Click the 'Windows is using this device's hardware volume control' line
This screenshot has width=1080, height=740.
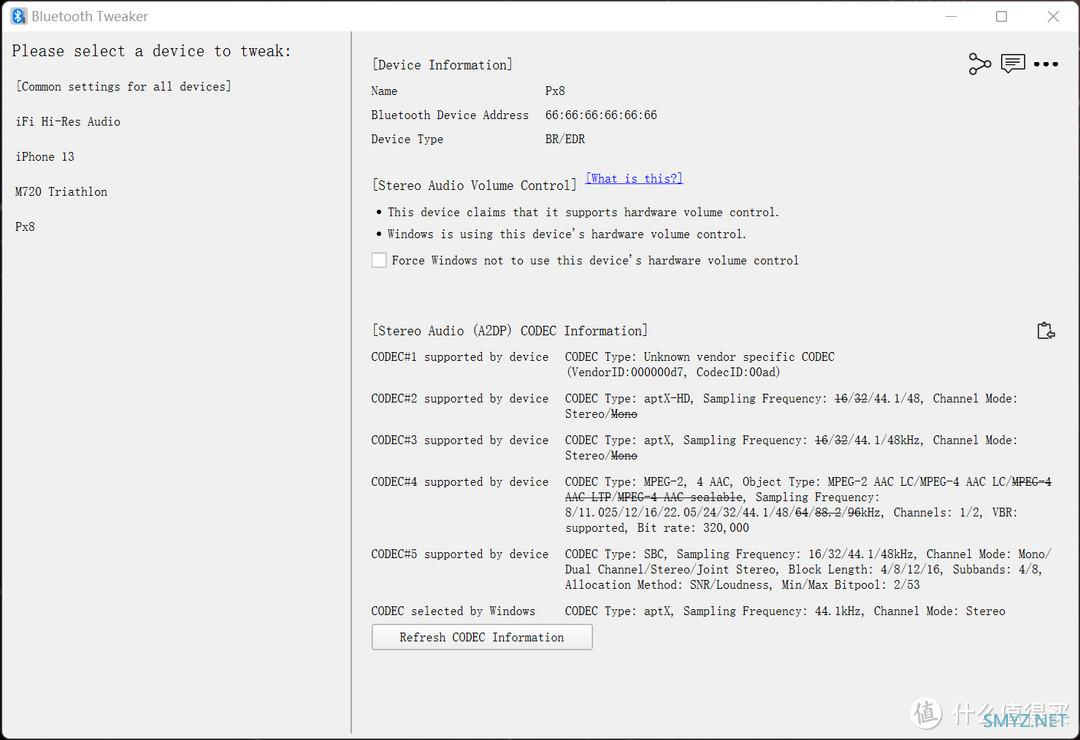click(566, 234)
